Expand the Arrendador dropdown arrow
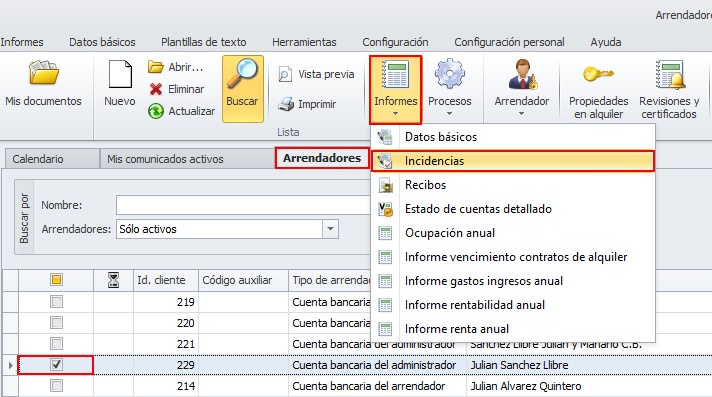Viewport: 712px width, 397px height. [521, 114]
